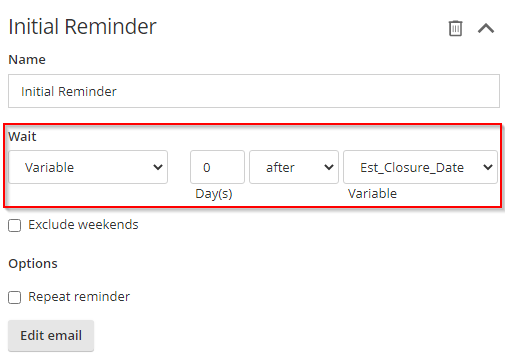505x361 pixels.
Task: Click the Name field label
Action: [x=27, y=60]
